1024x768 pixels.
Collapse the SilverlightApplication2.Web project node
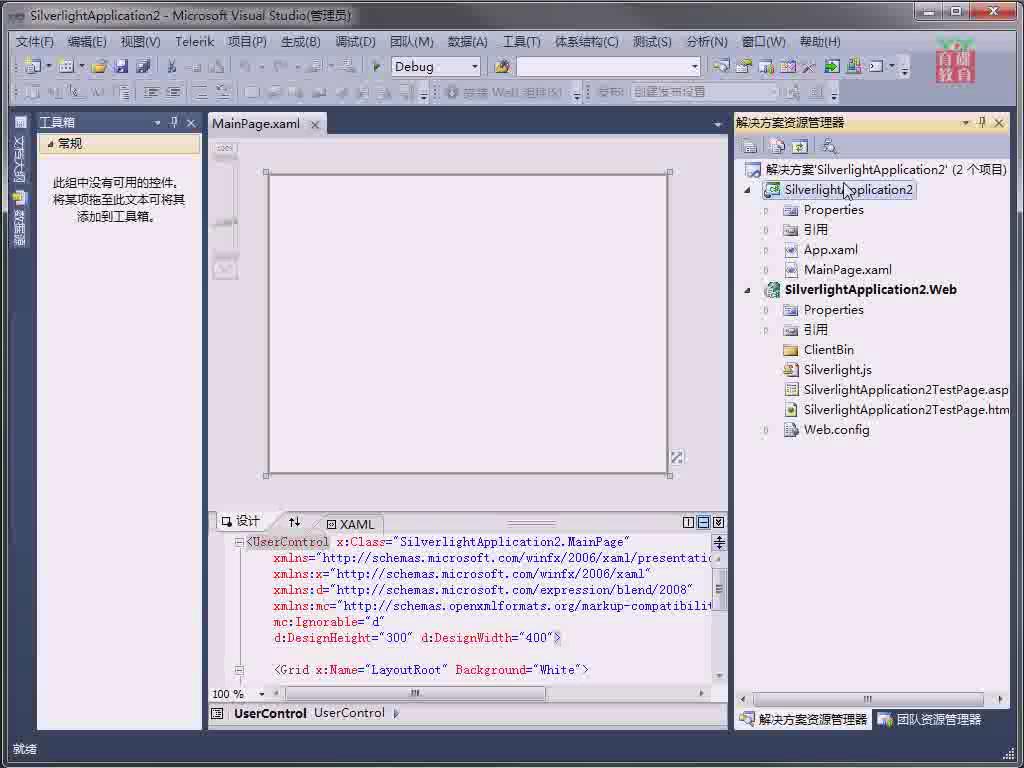pyautogui.click(x=748, y=290)
